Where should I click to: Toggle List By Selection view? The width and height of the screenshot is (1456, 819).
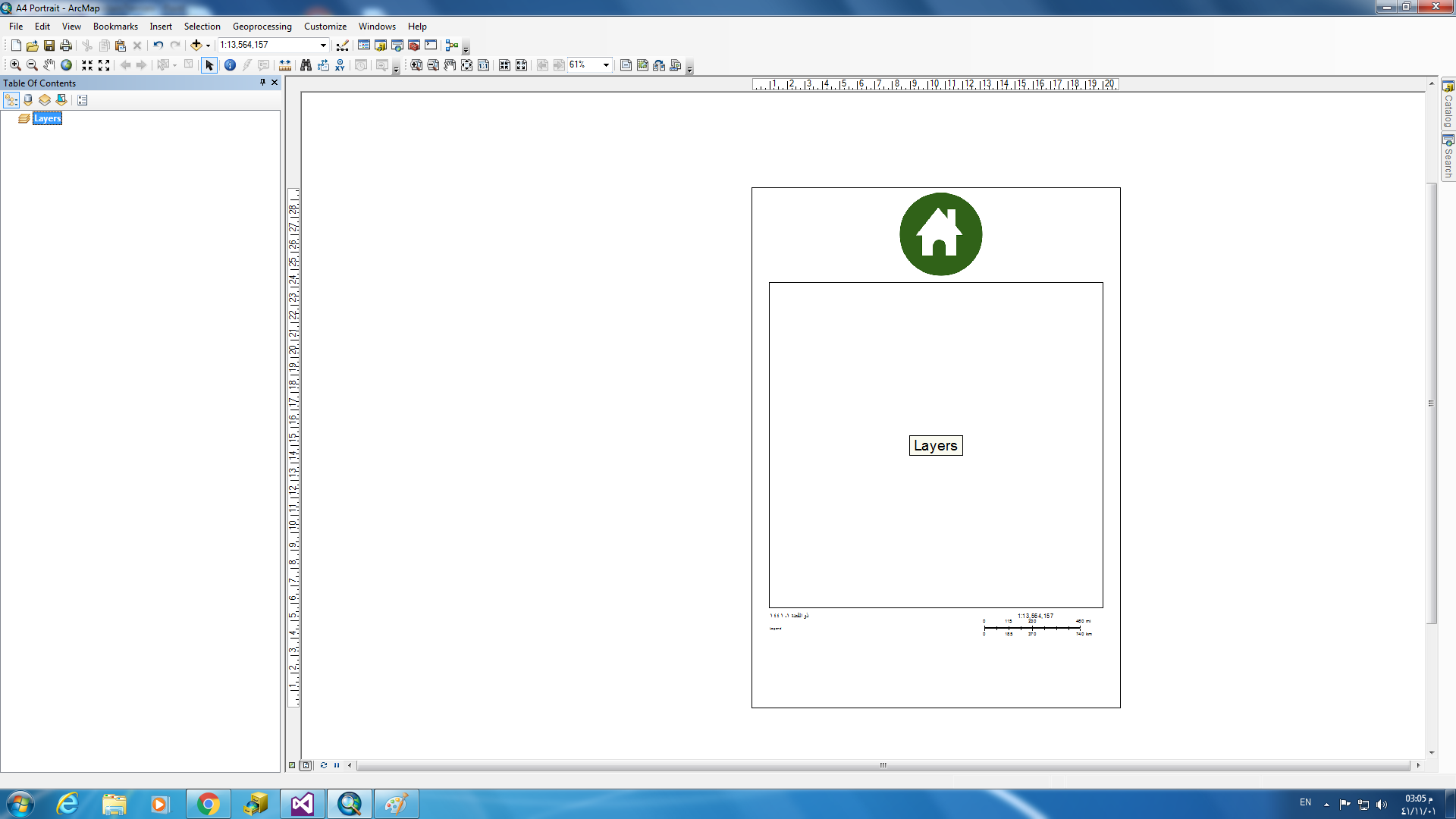(61, 100)
